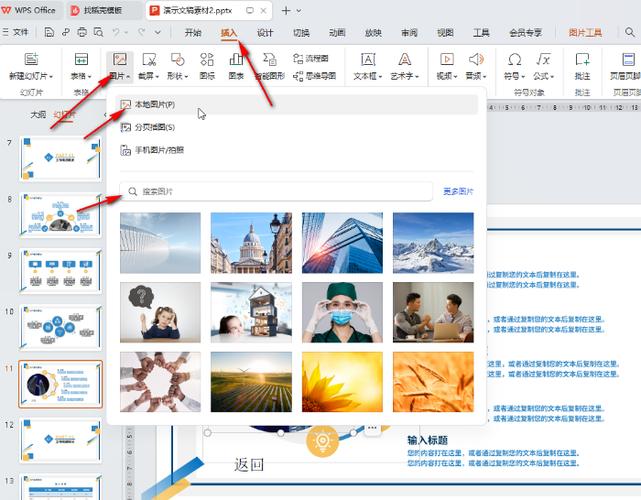Click the Flowchart tool

coord(311,58)
